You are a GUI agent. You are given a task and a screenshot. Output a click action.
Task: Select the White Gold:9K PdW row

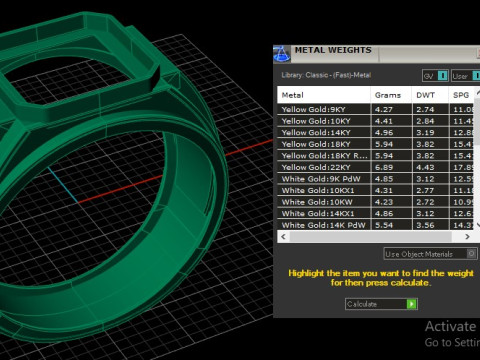pos(375,179)
